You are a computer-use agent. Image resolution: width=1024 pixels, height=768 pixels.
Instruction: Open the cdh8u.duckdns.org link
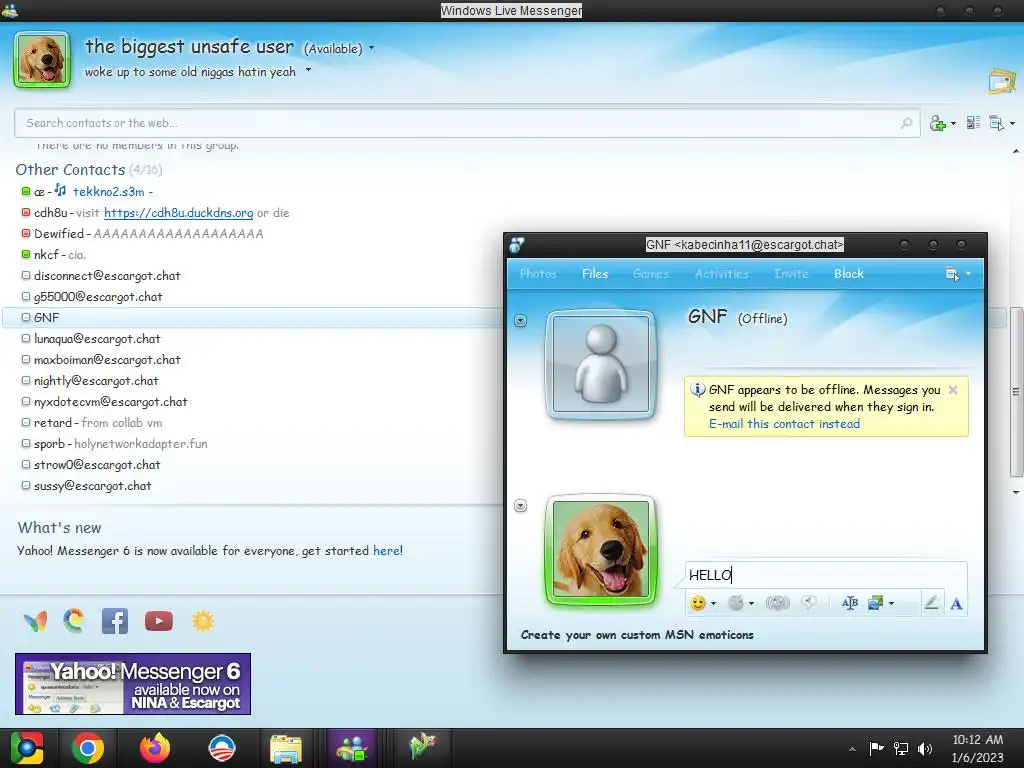178,213
